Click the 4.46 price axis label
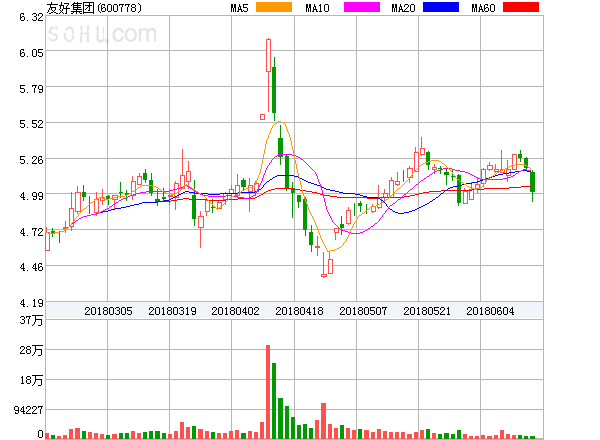This screenshot has width=600, height=440. (x=31, y=267)
